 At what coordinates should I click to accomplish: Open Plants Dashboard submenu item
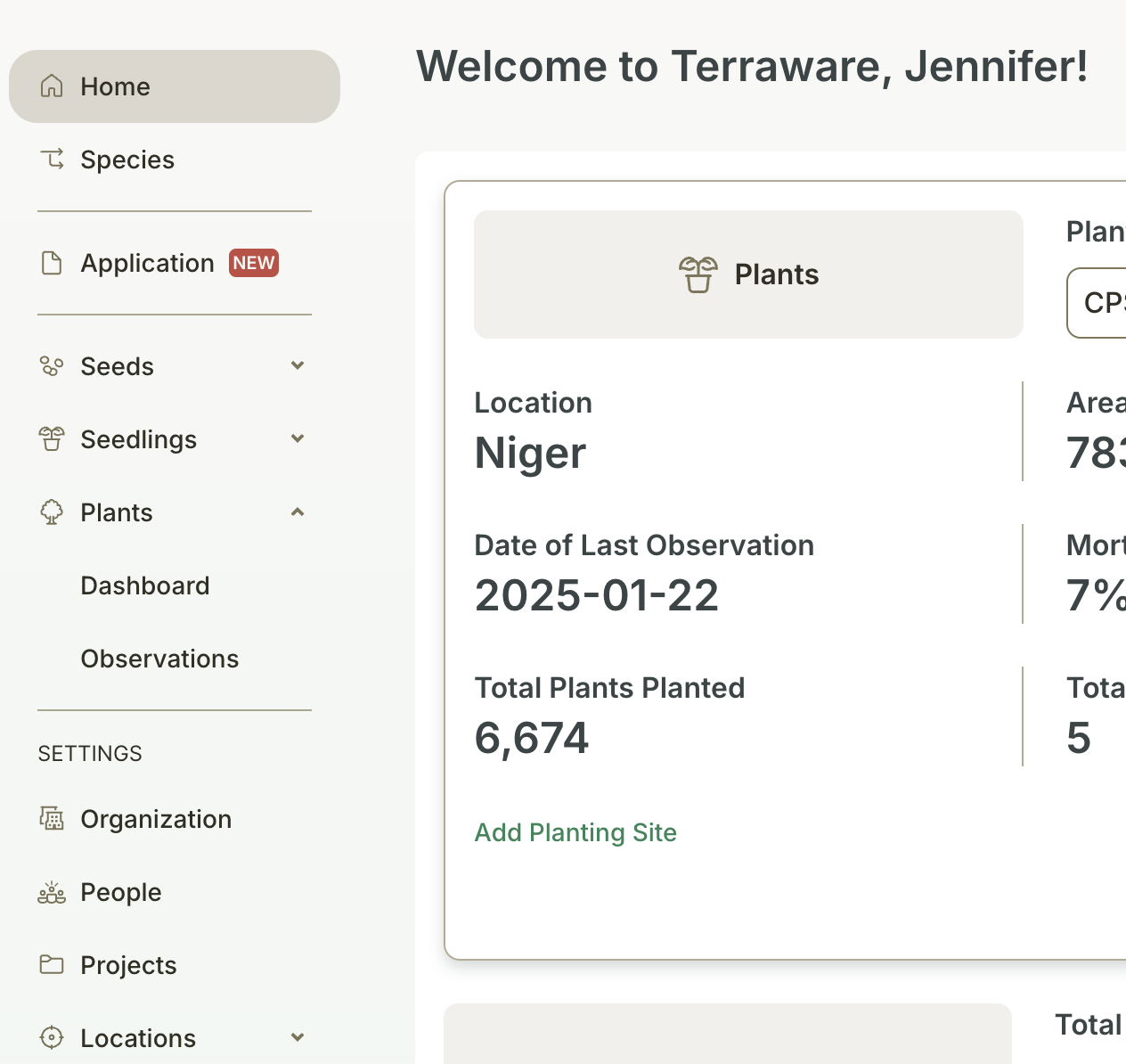(145, 585)
